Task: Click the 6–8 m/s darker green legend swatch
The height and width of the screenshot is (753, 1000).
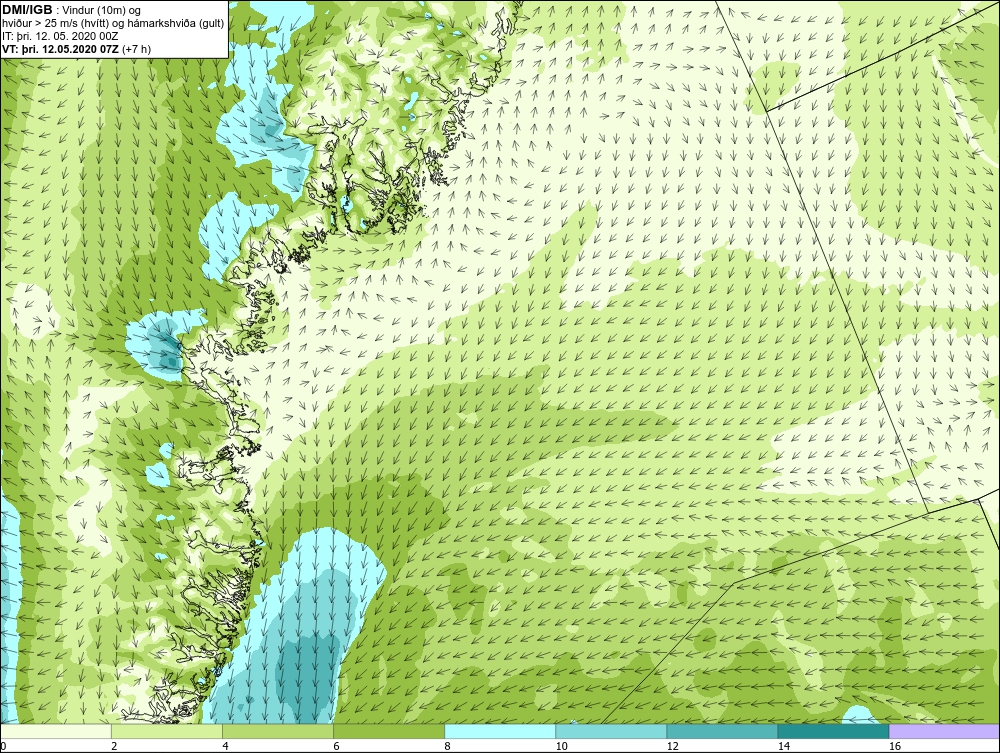Action: point(388,731)
